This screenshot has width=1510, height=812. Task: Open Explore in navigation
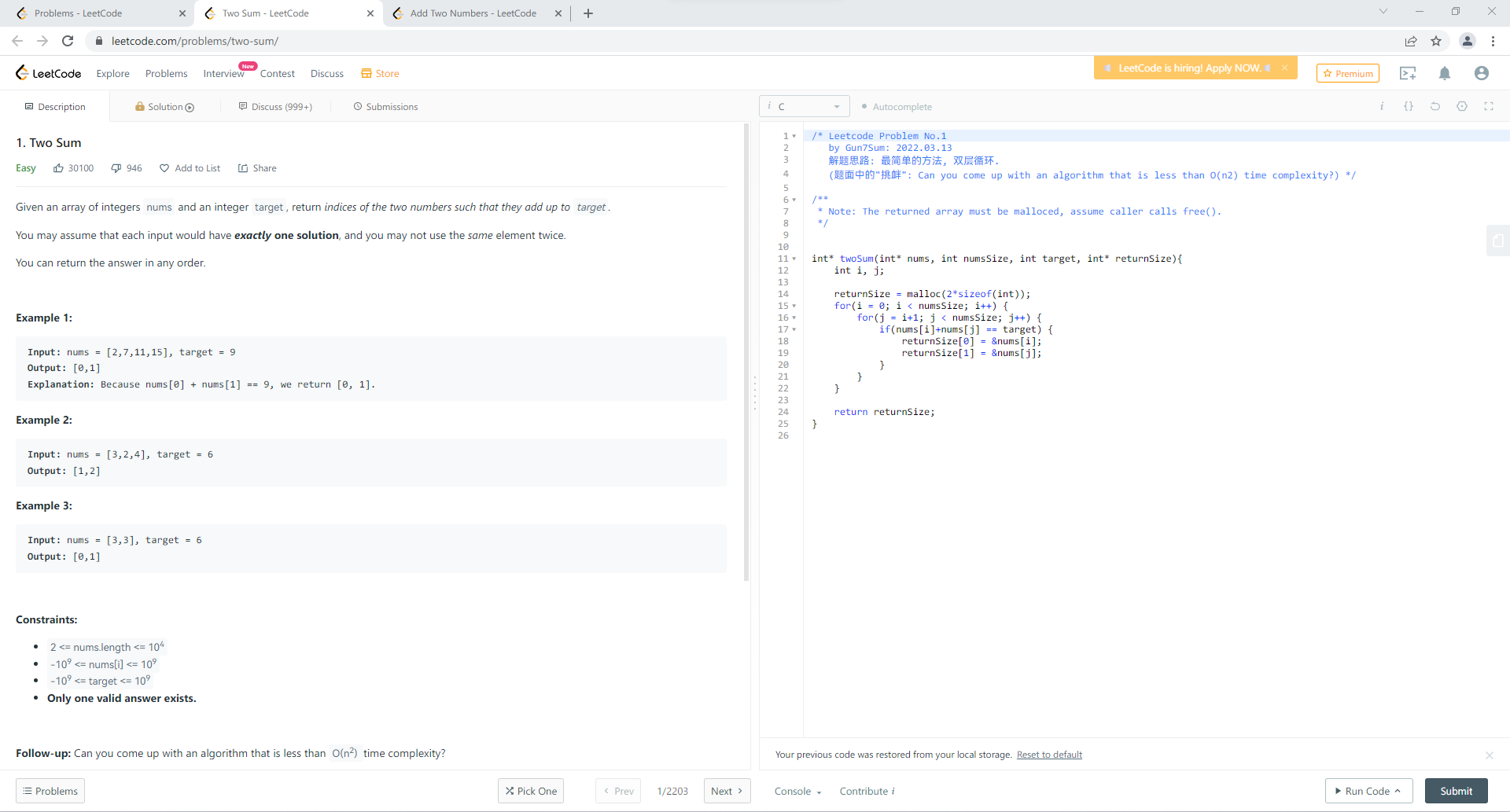click(x=113, y=74)
